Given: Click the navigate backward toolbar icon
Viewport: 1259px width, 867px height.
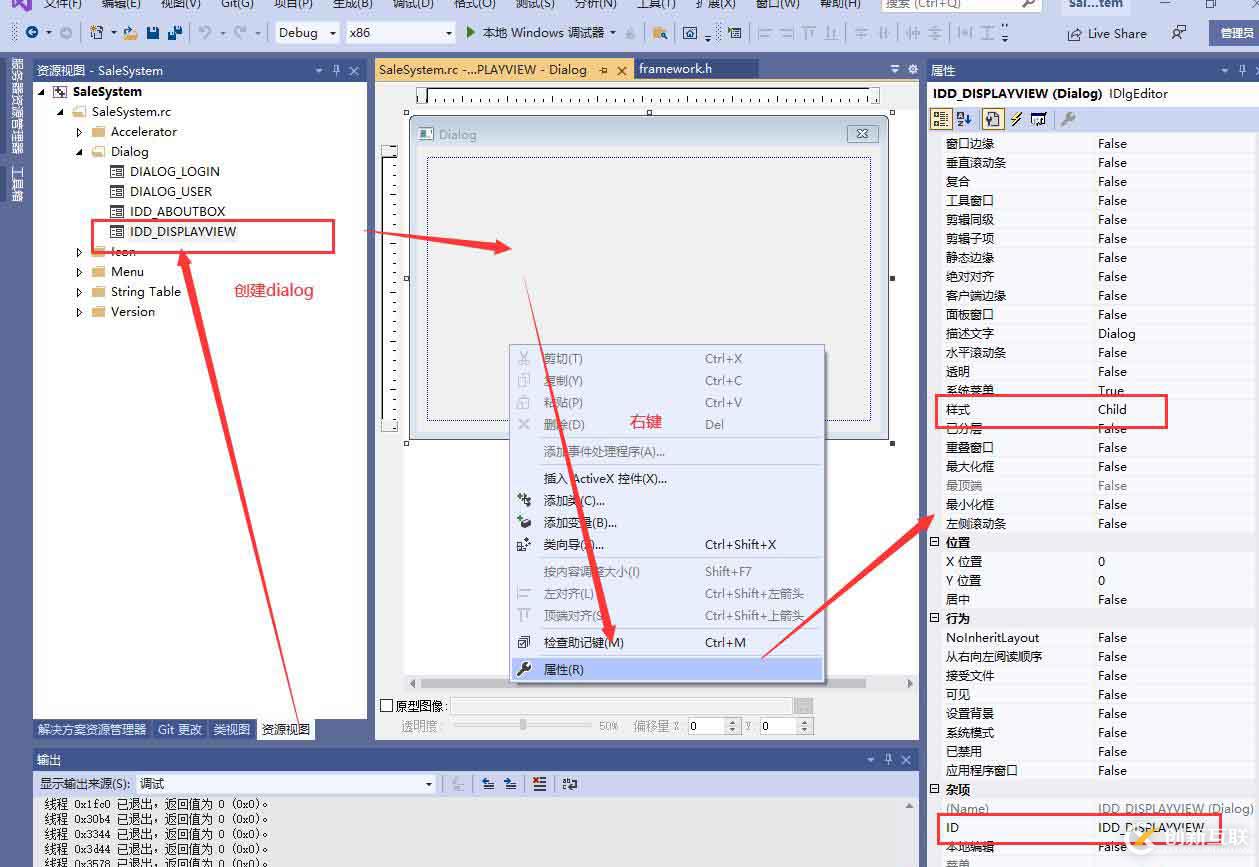Looking at the screenshot, I should [32, 33].
